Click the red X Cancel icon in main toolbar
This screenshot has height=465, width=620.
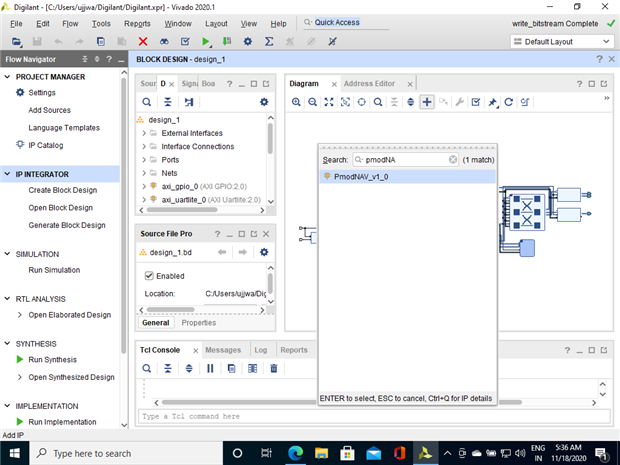[143, 42]
